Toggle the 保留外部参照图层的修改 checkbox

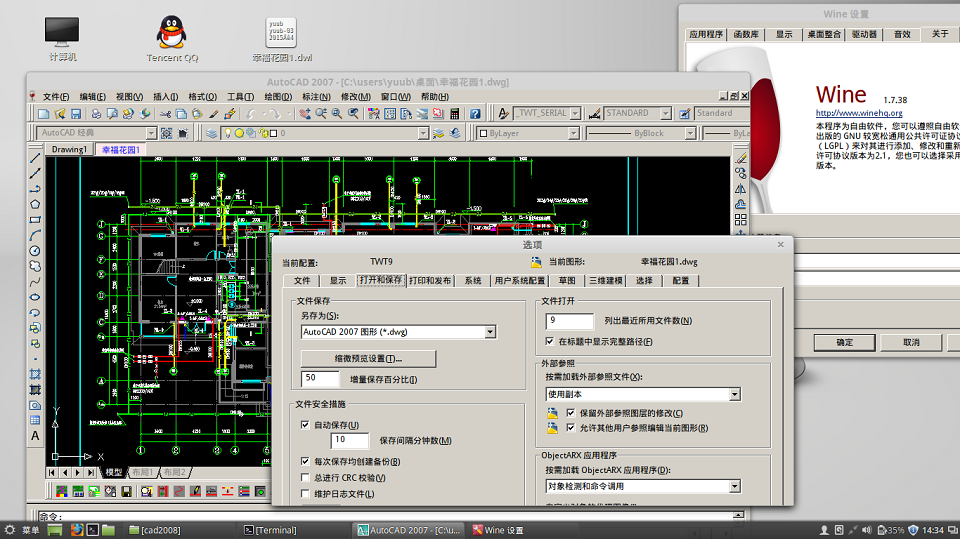point(571,413)
